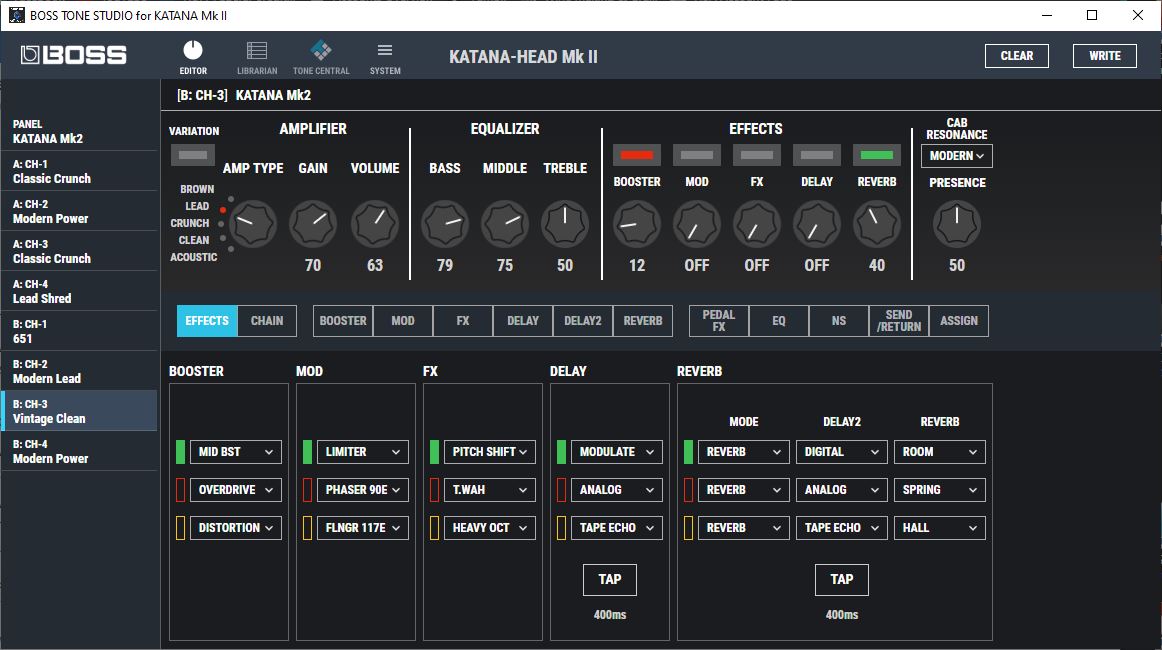Select yellow slot beside TAPE ECHO delay

coord(561,528)
